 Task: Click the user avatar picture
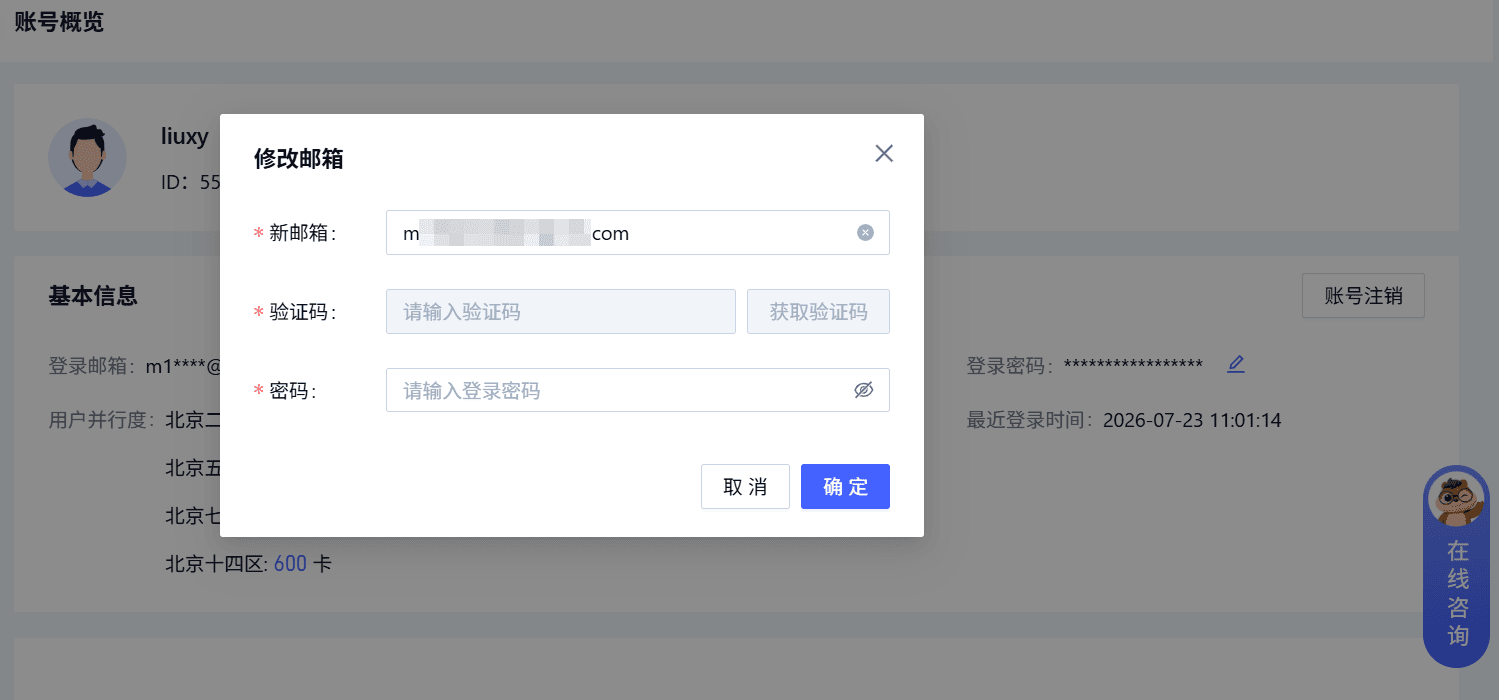tap(87, 158)
